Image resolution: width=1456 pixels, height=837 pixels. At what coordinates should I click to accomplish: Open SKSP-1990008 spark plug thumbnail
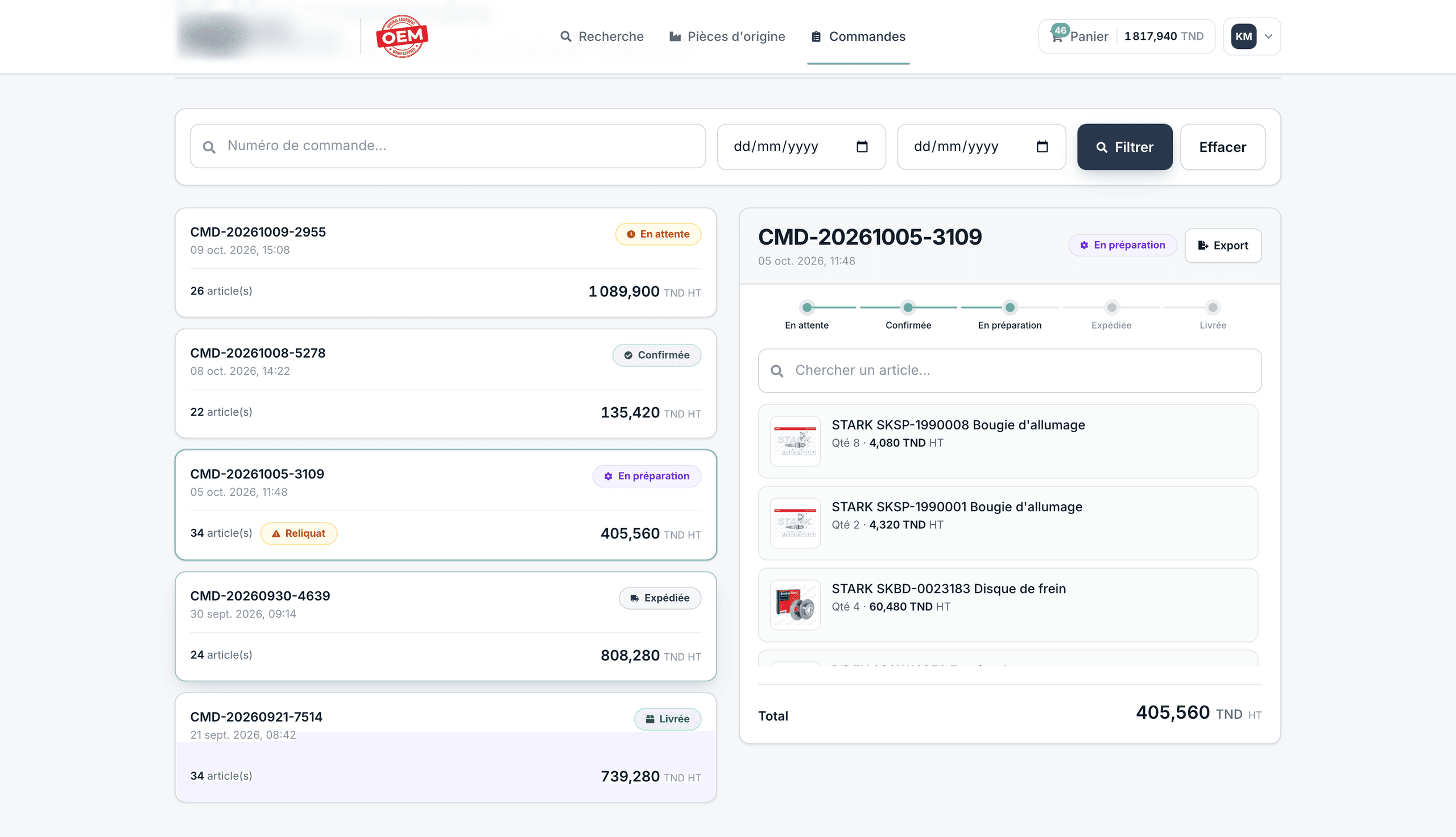[x=795, y=441]
